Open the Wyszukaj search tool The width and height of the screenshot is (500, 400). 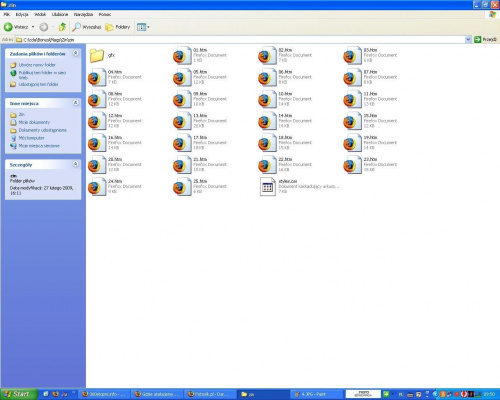pyautogui.click(x=87, y=27)
